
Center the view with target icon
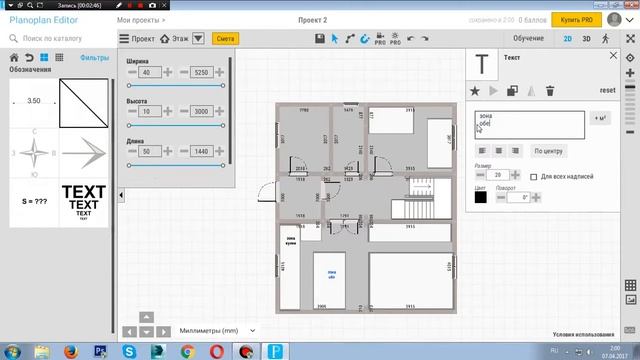coord(630,58)
